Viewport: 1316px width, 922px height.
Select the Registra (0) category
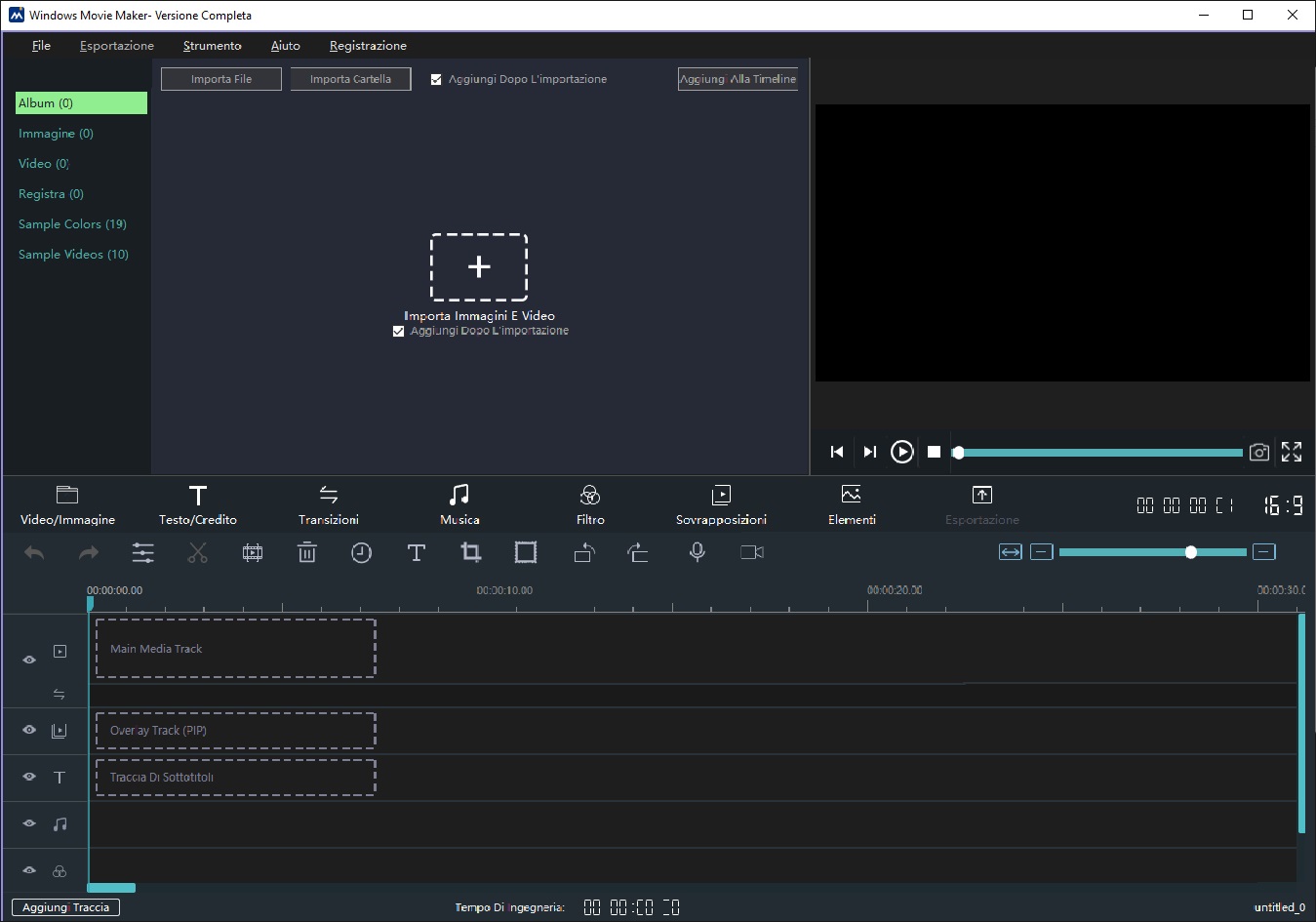(51, 194)
